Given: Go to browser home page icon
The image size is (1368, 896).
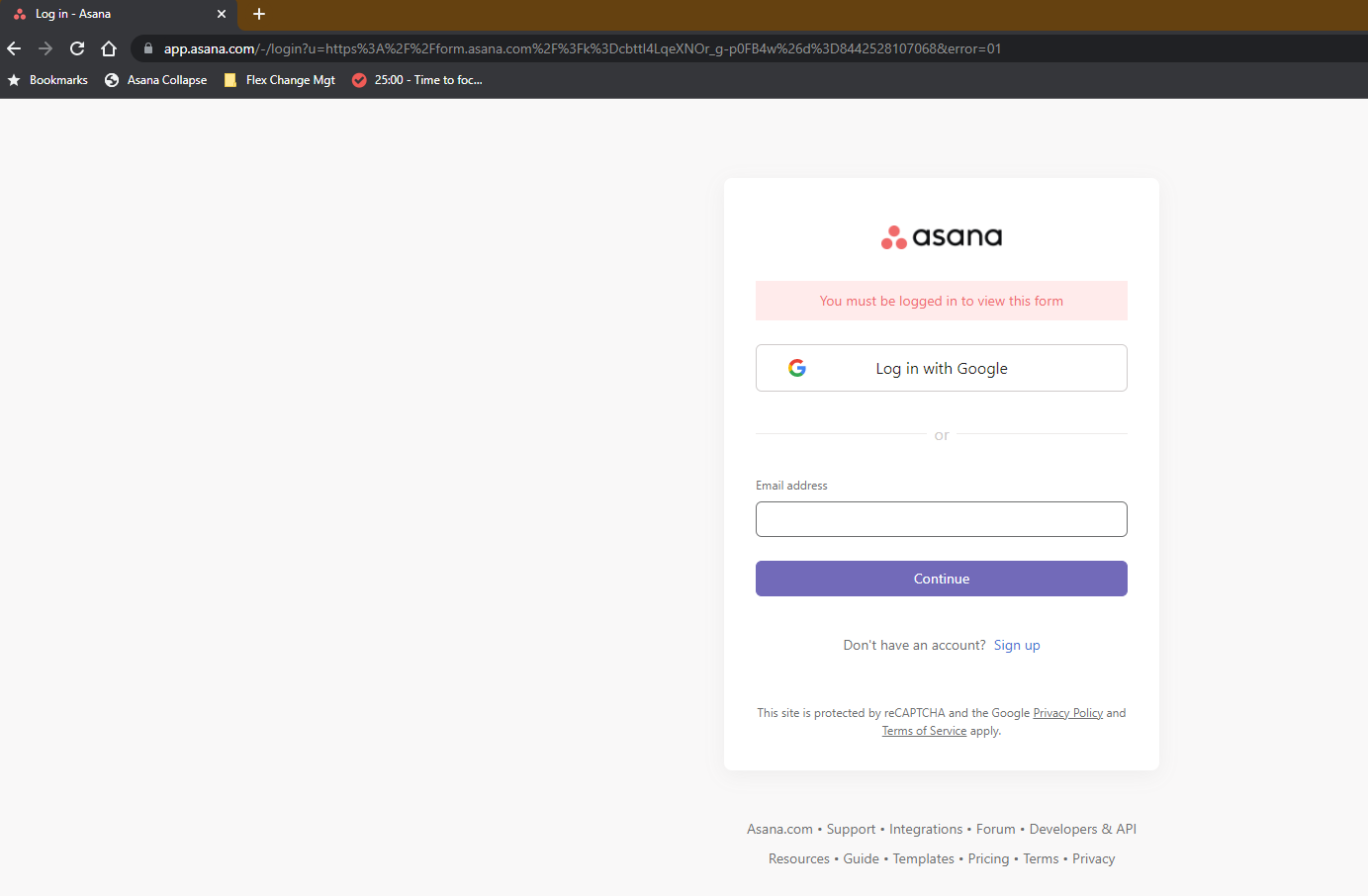Looking at the screenshot, I should pos(109,48).
